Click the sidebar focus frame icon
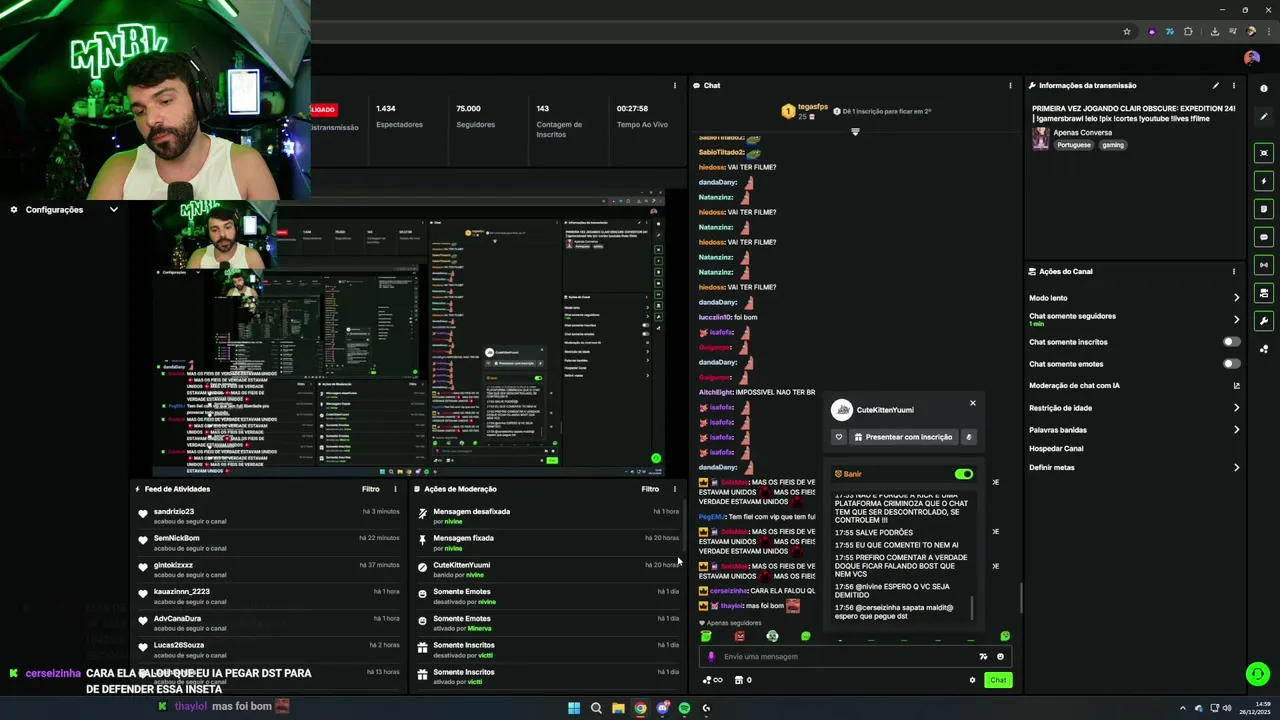The width and height of the screenshot is (1280, 720). pos(1264,153)
